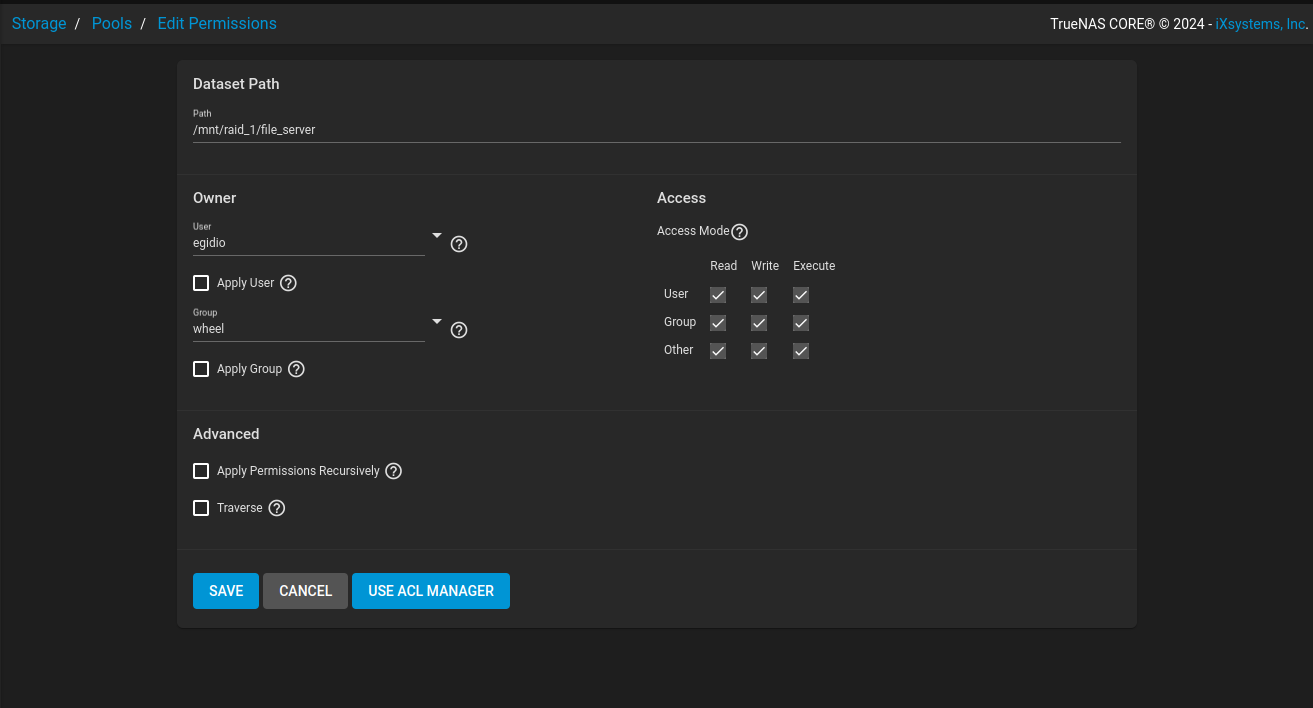The image size is (1313, 708).
Task: Open the iXsystems, Inc. link
Action: (1260, 24)
